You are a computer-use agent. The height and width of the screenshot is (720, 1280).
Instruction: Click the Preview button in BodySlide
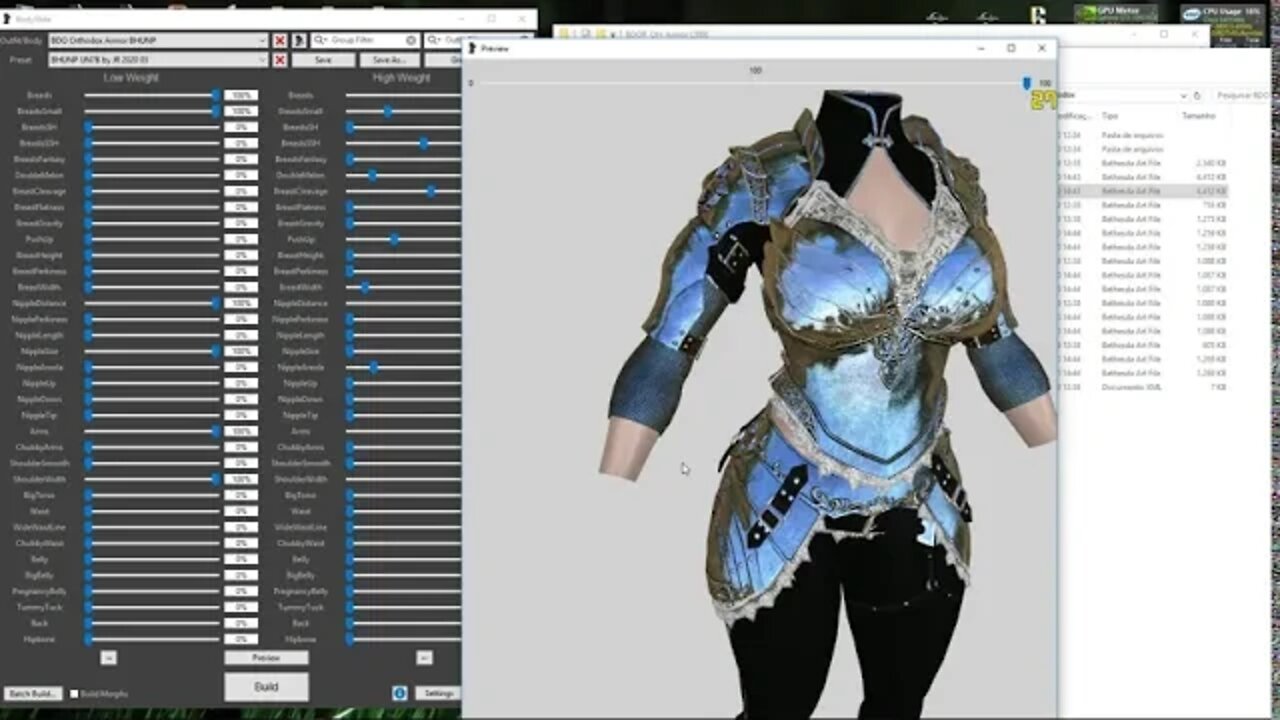[x=266, y=658]
